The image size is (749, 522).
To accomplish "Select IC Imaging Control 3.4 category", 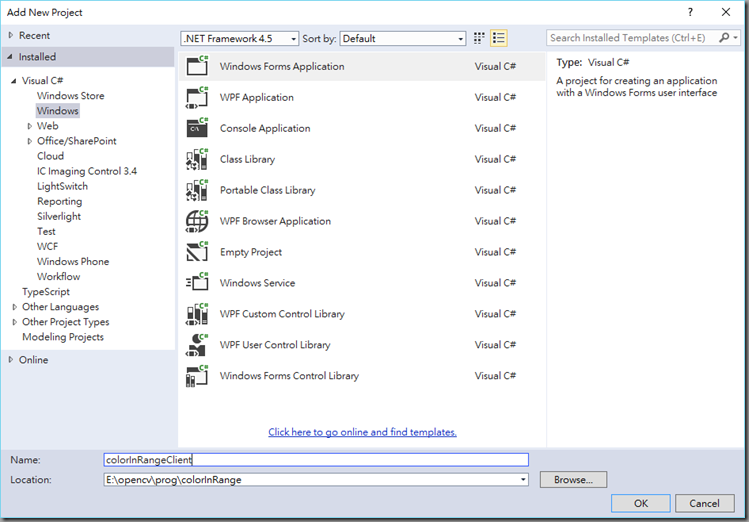I will pos(87,171).
